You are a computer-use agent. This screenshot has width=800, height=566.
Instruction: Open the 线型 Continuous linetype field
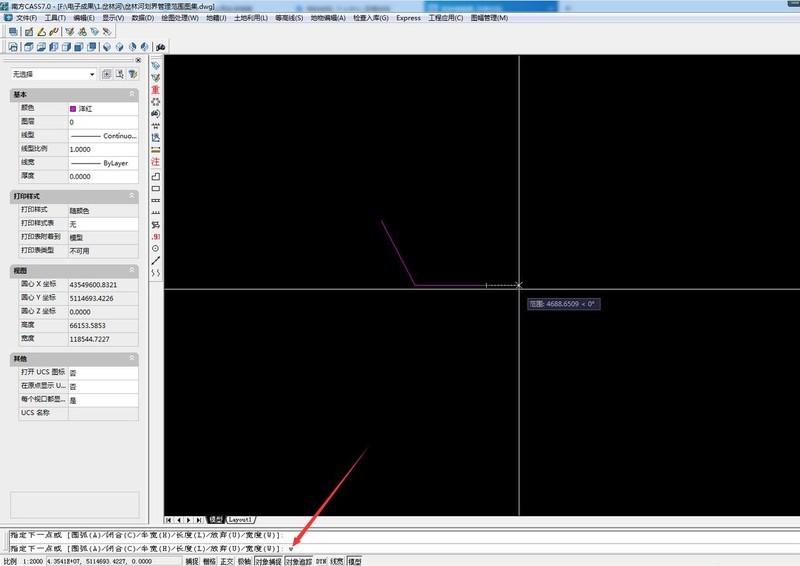pos(103,136)
